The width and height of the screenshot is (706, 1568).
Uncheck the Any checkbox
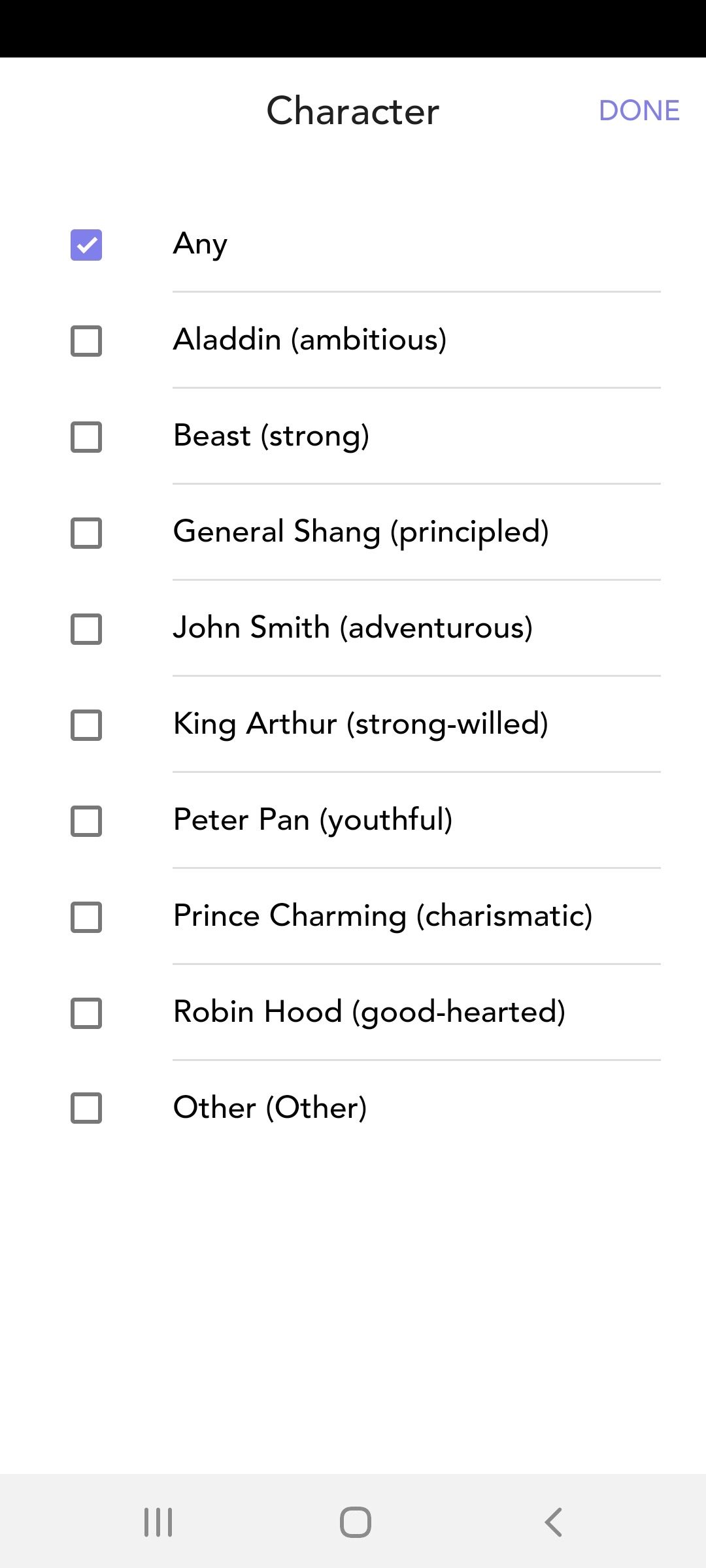[x=86, y=245]
